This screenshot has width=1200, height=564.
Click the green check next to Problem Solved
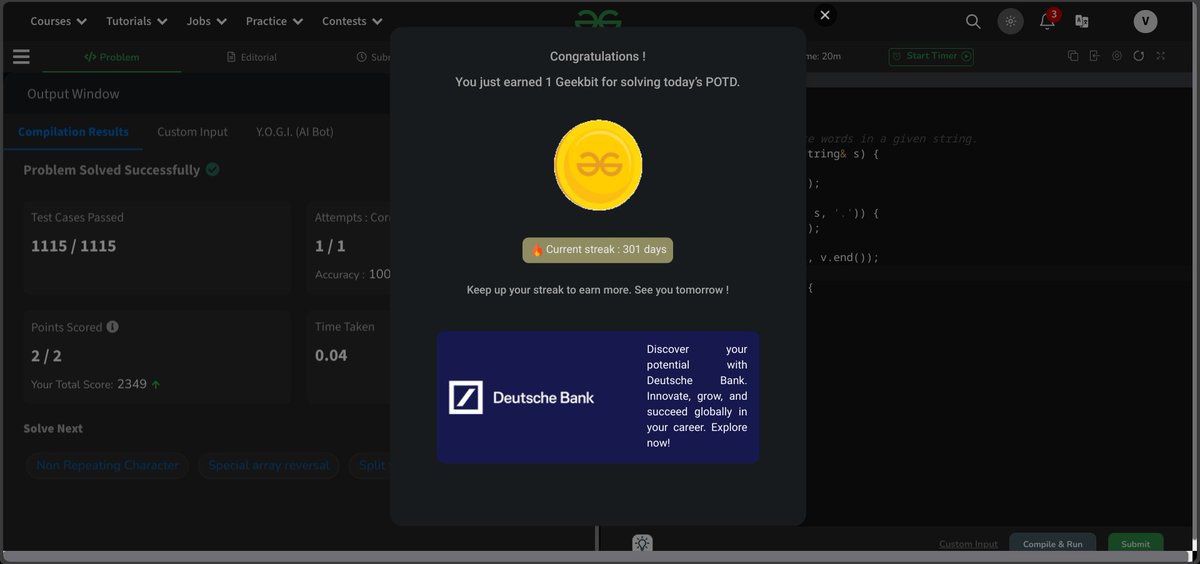point(212,170)
